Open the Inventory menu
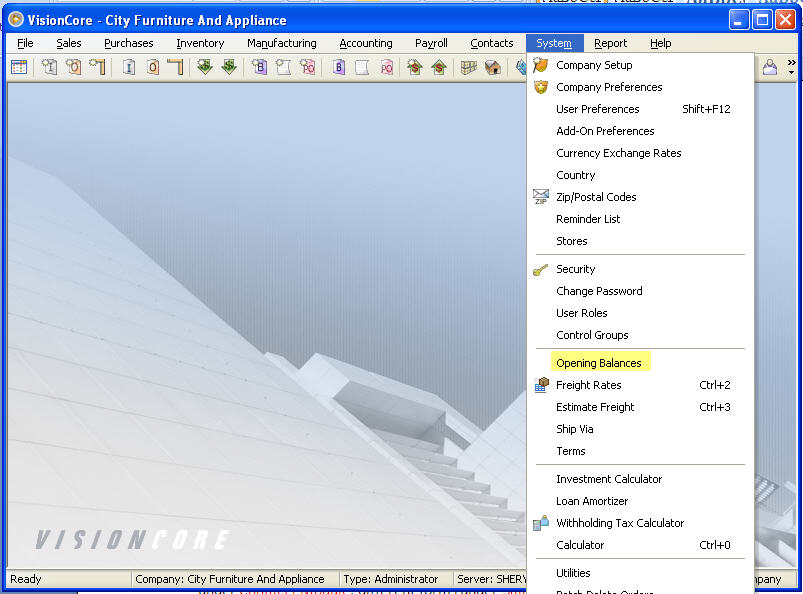The height and width of the screenshot is (594, 803). coord(200,44)
